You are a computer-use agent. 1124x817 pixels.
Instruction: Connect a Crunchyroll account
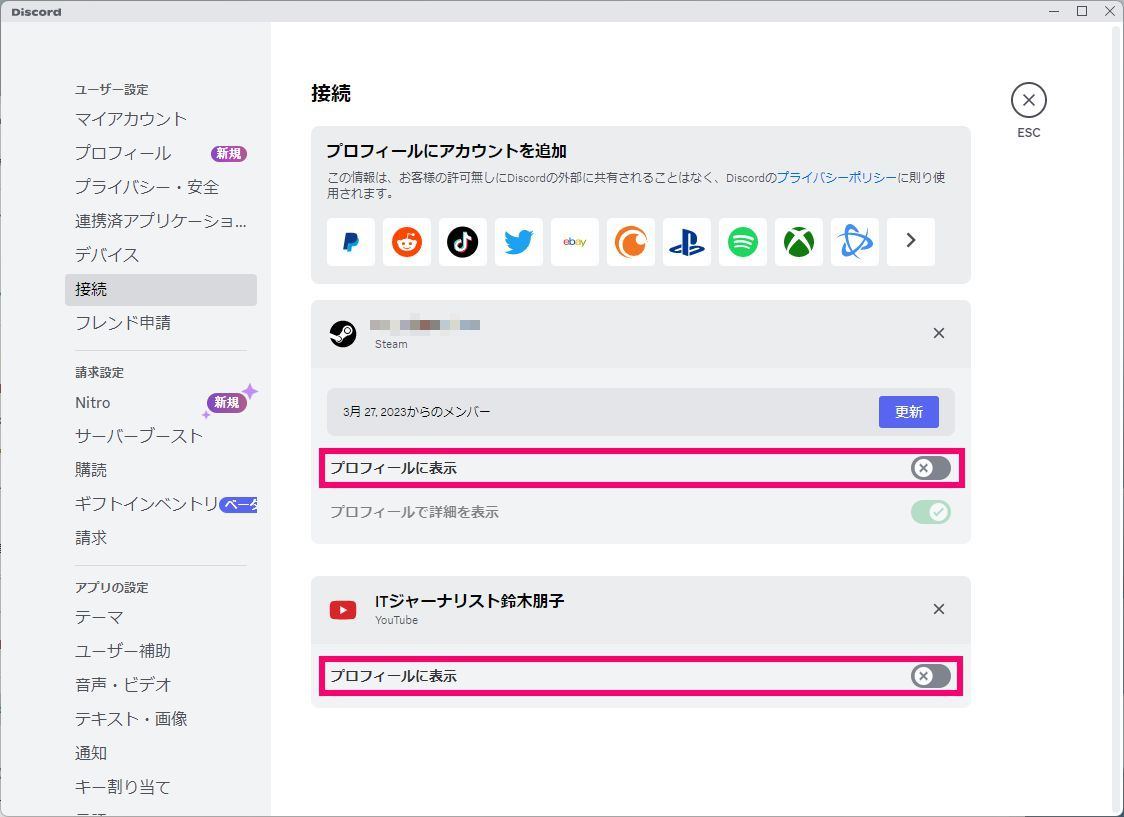tap(631, 242)
